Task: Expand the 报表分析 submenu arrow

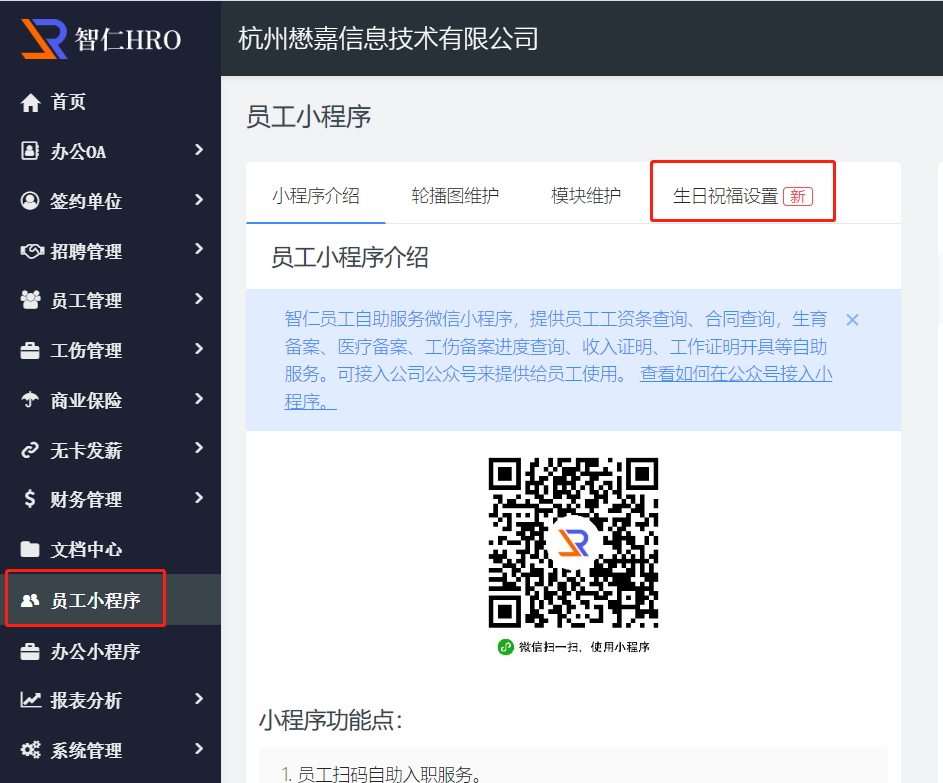Action: click(199, 699)
